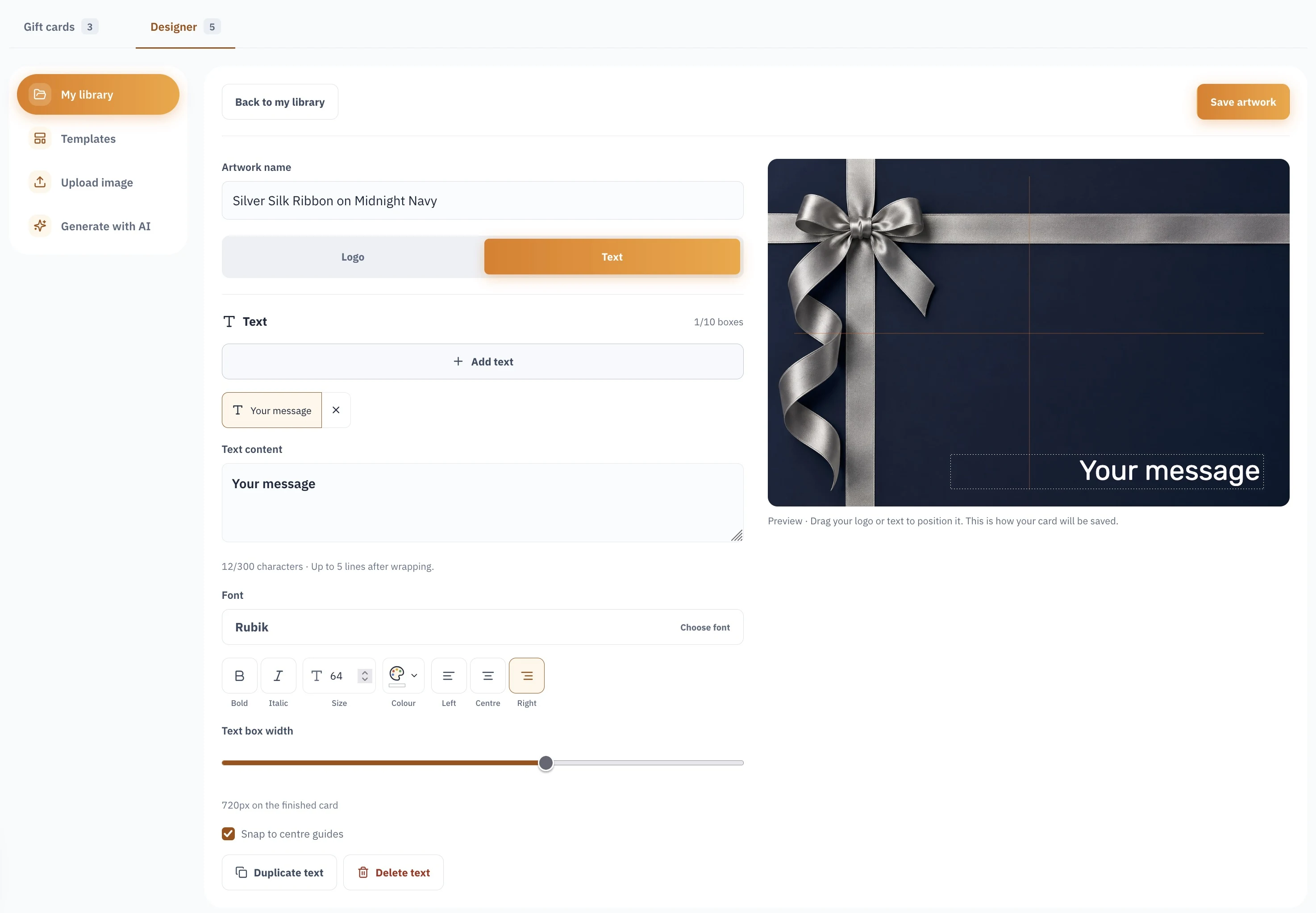Switch to the Gift cards tab
The image size is (1316, 913).
(x=61, y=27)
